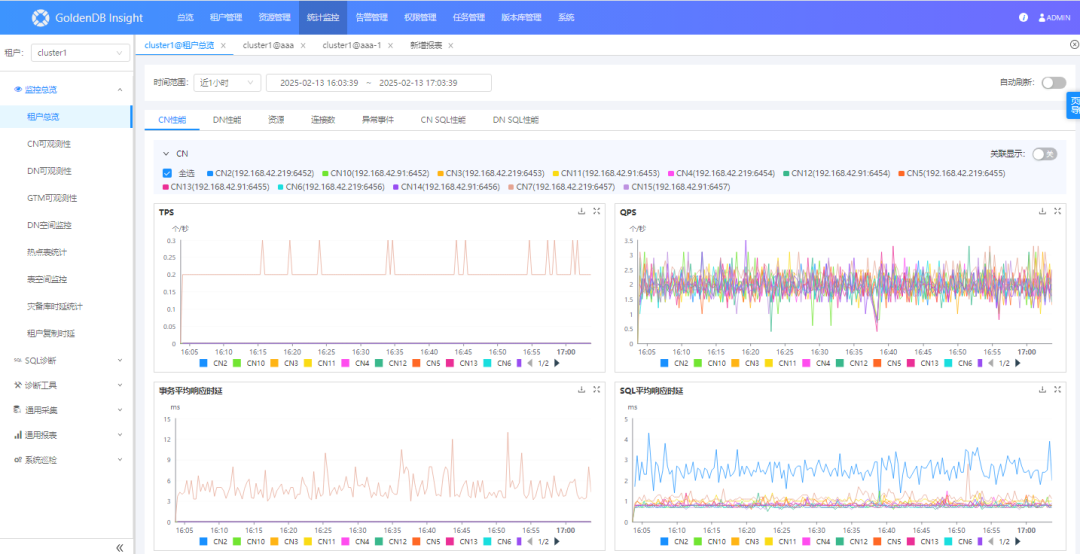Download the TPS chart data
The height and width of the screenshot is (554, 1080).
click(581, 212)
